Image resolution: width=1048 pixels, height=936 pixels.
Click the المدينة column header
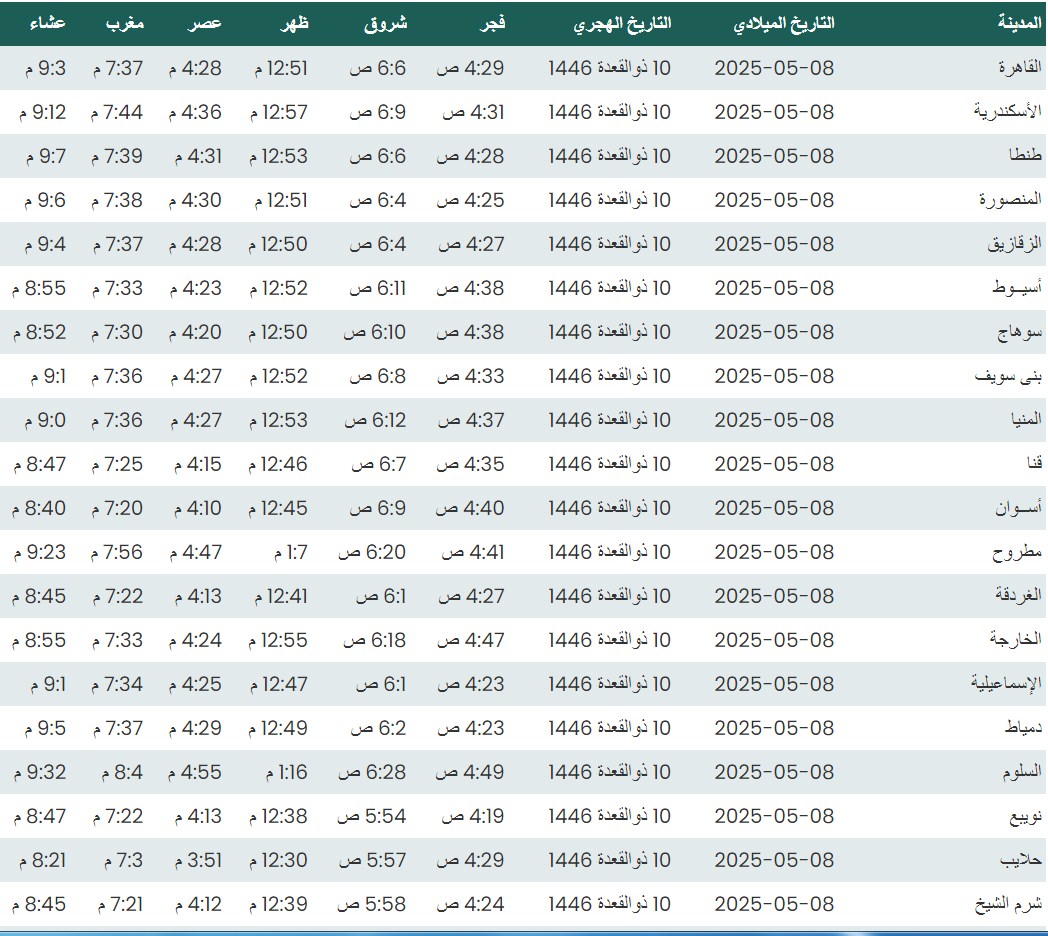pyautogui.click(x=1020, y=23)
